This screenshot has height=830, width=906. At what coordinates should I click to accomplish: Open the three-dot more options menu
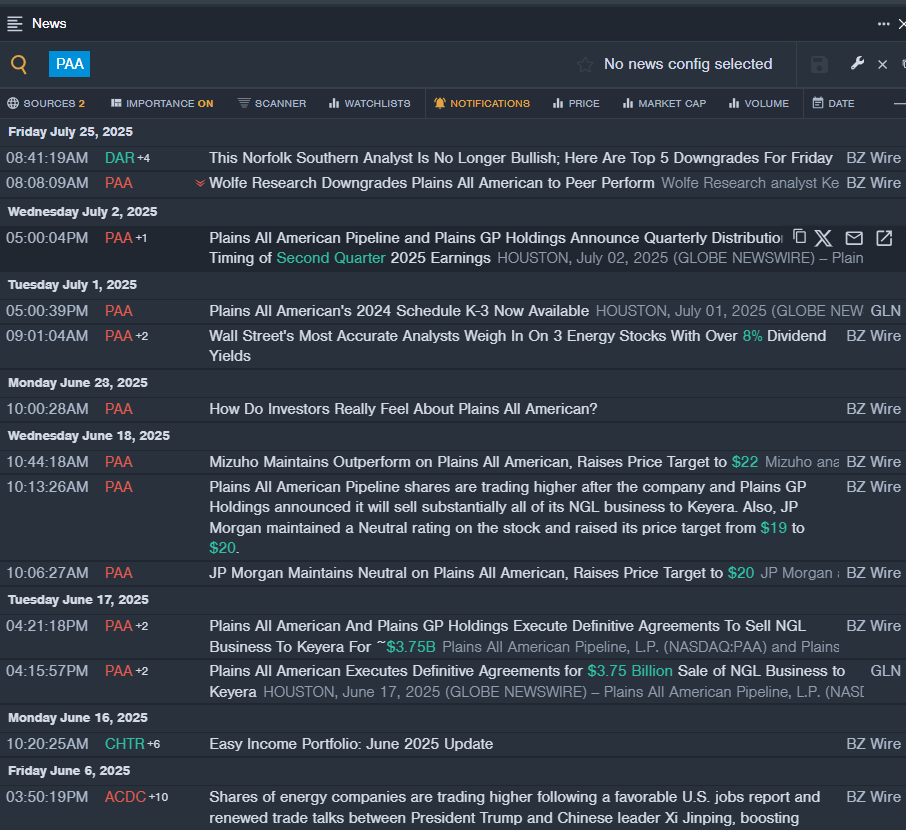883,24
